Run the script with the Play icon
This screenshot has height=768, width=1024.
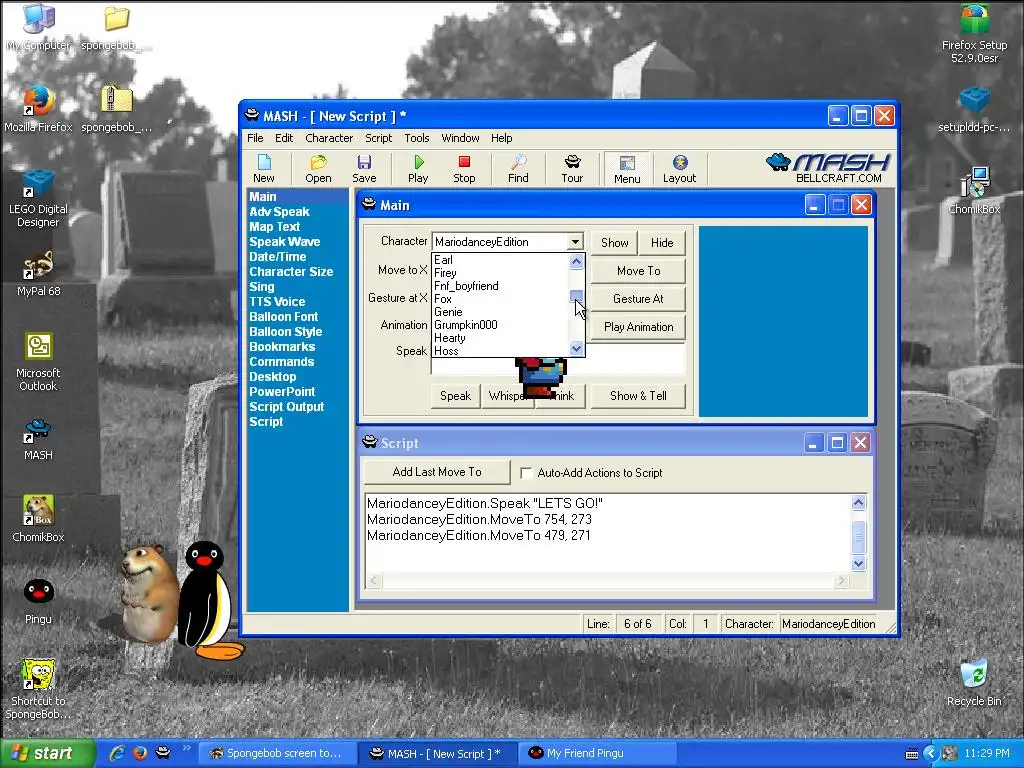(x=418, y=168)
